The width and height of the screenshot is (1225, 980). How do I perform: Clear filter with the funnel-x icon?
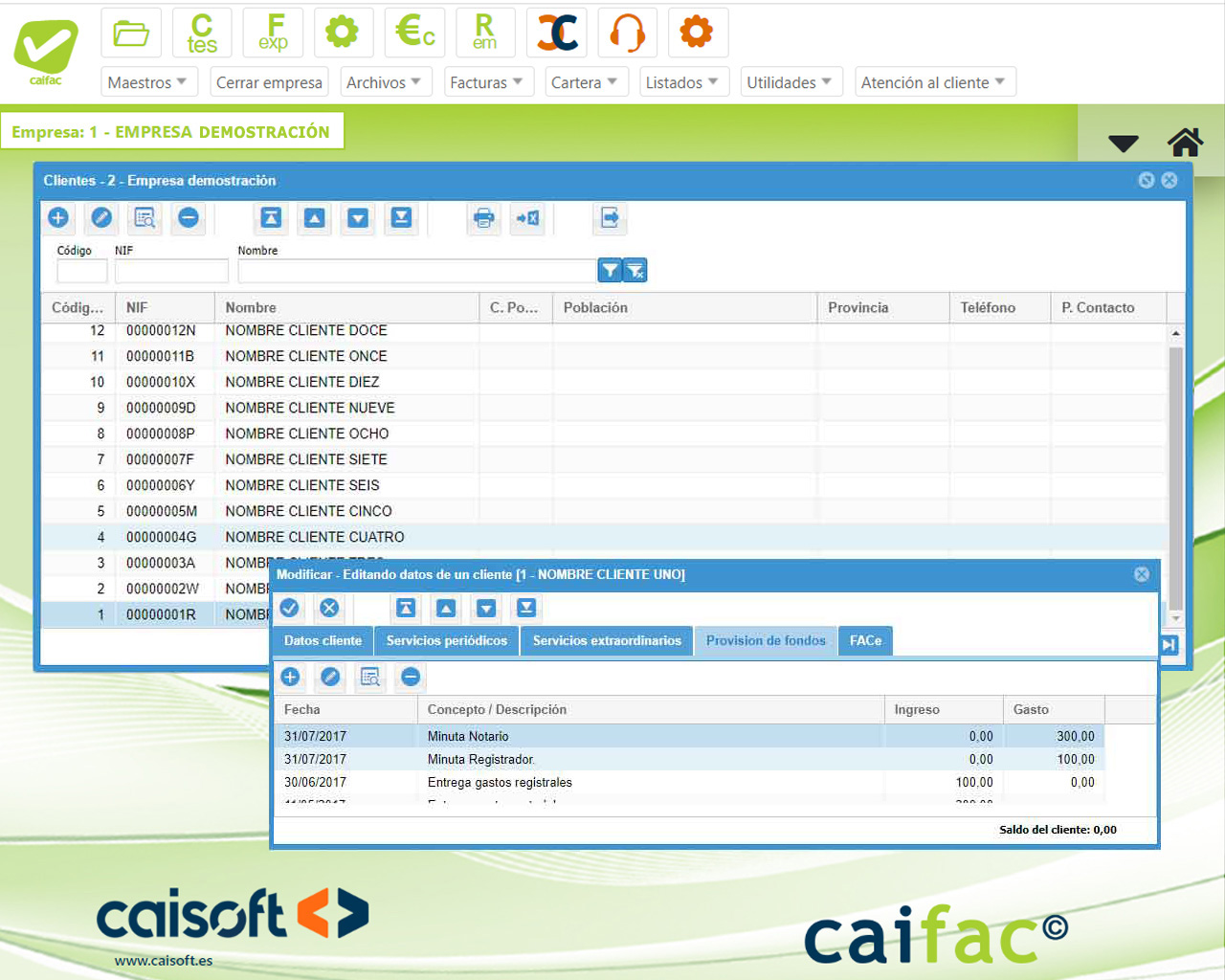click(635, 271)
